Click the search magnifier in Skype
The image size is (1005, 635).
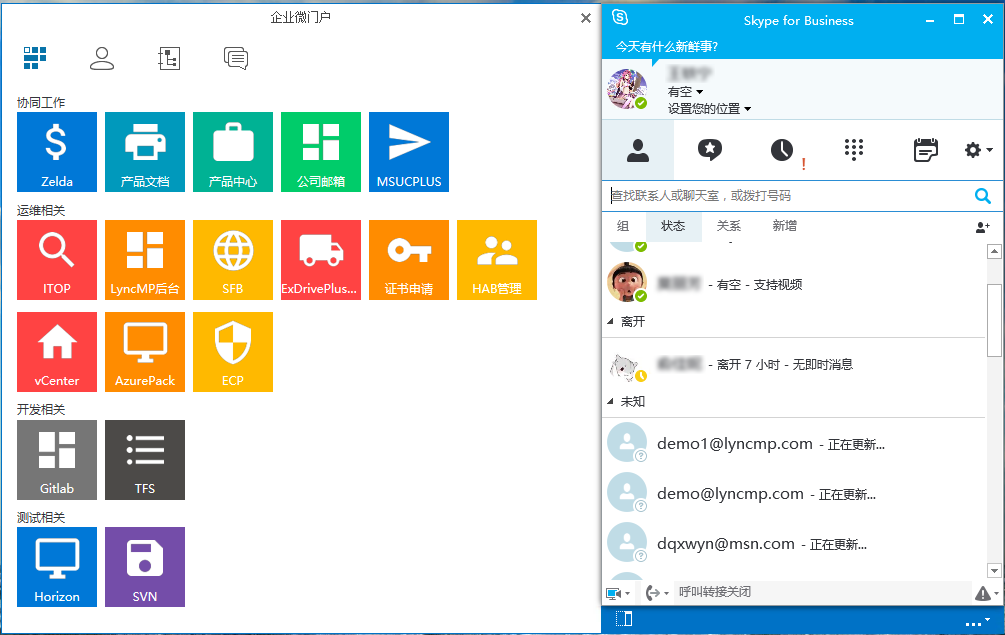coord(983,195)
